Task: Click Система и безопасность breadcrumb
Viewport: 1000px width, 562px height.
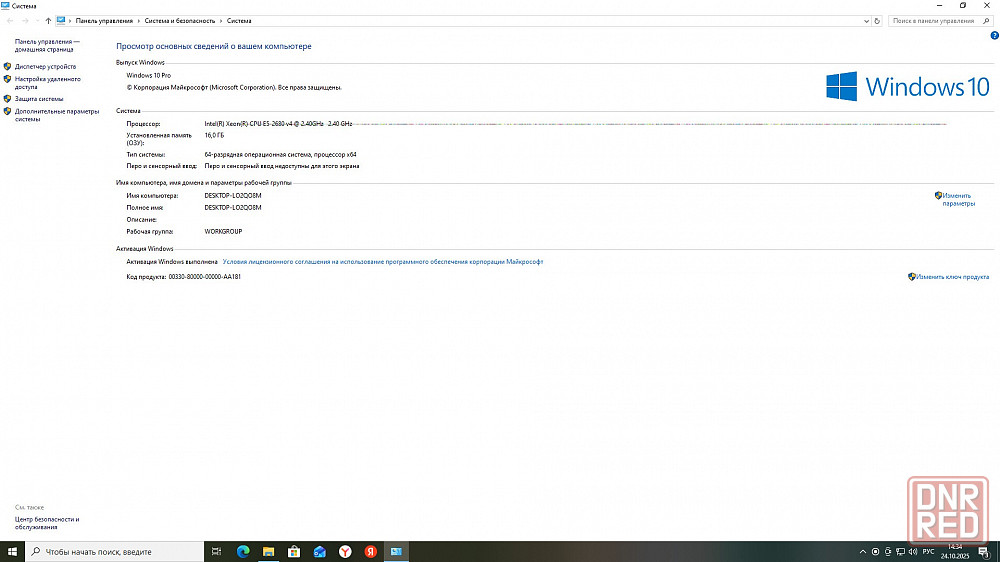Action: 180,20
